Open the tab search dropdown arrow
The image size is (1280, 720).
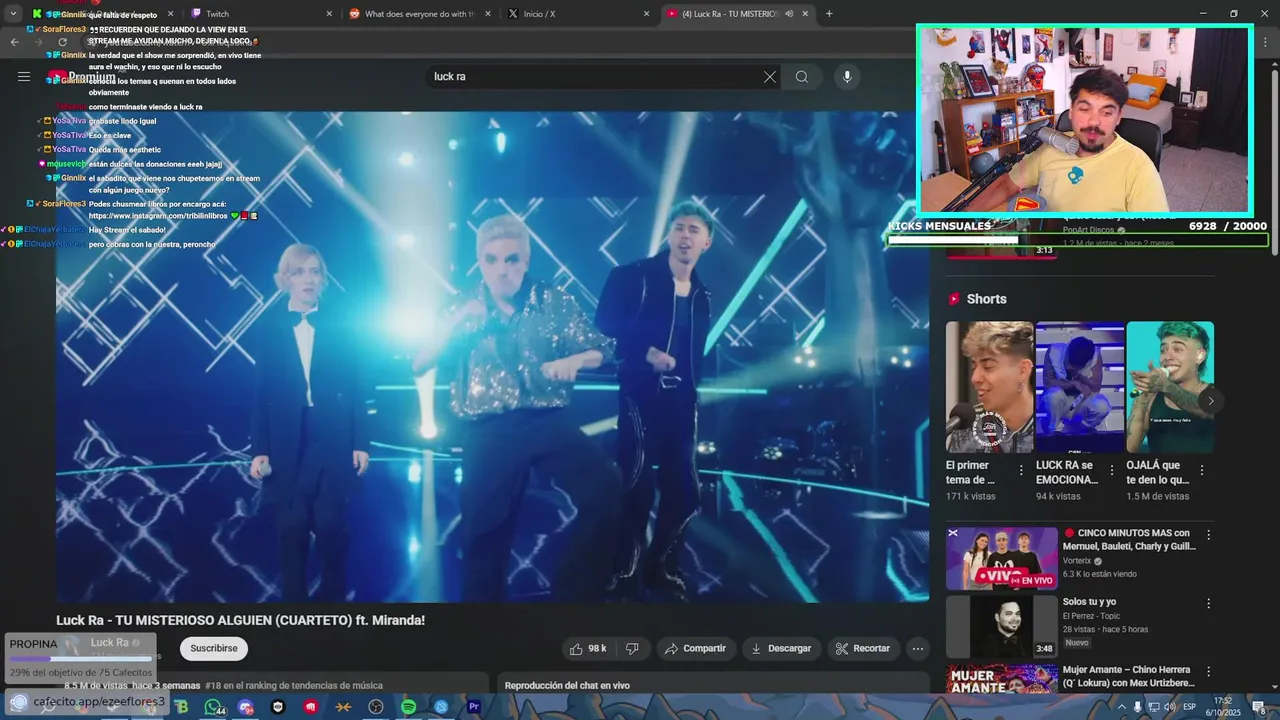(x=13, y=14)
